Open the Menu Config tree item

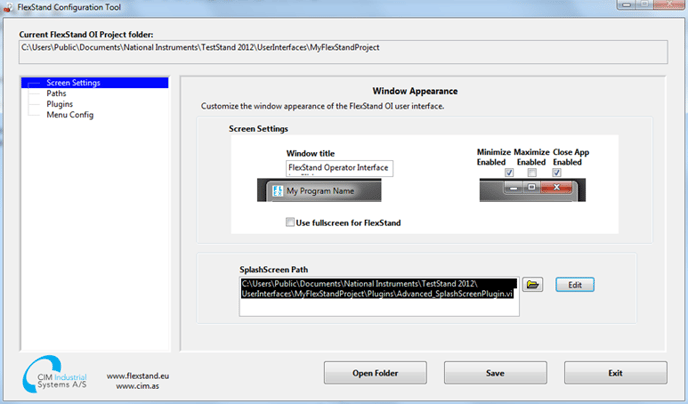click(x=70, y=114)
